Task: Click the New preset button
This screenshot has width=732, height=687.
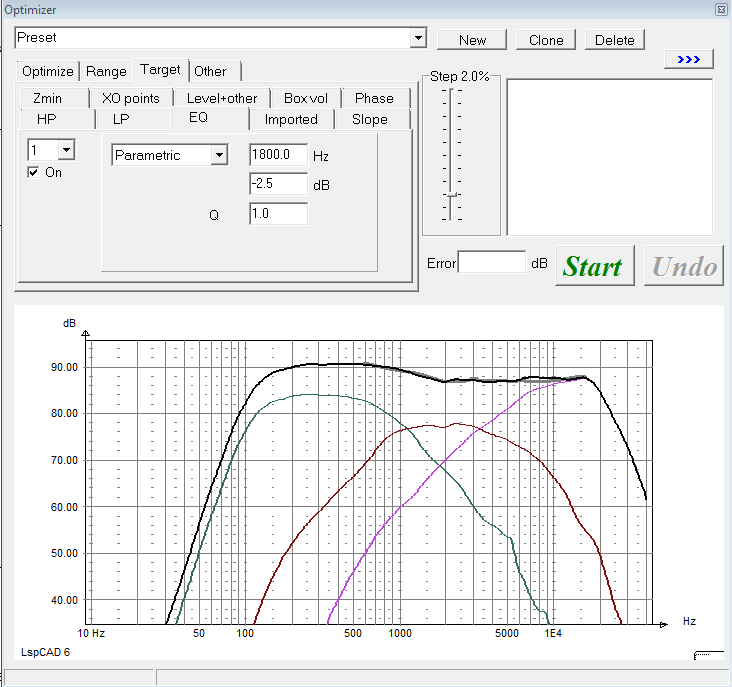Action: (472, 40)
